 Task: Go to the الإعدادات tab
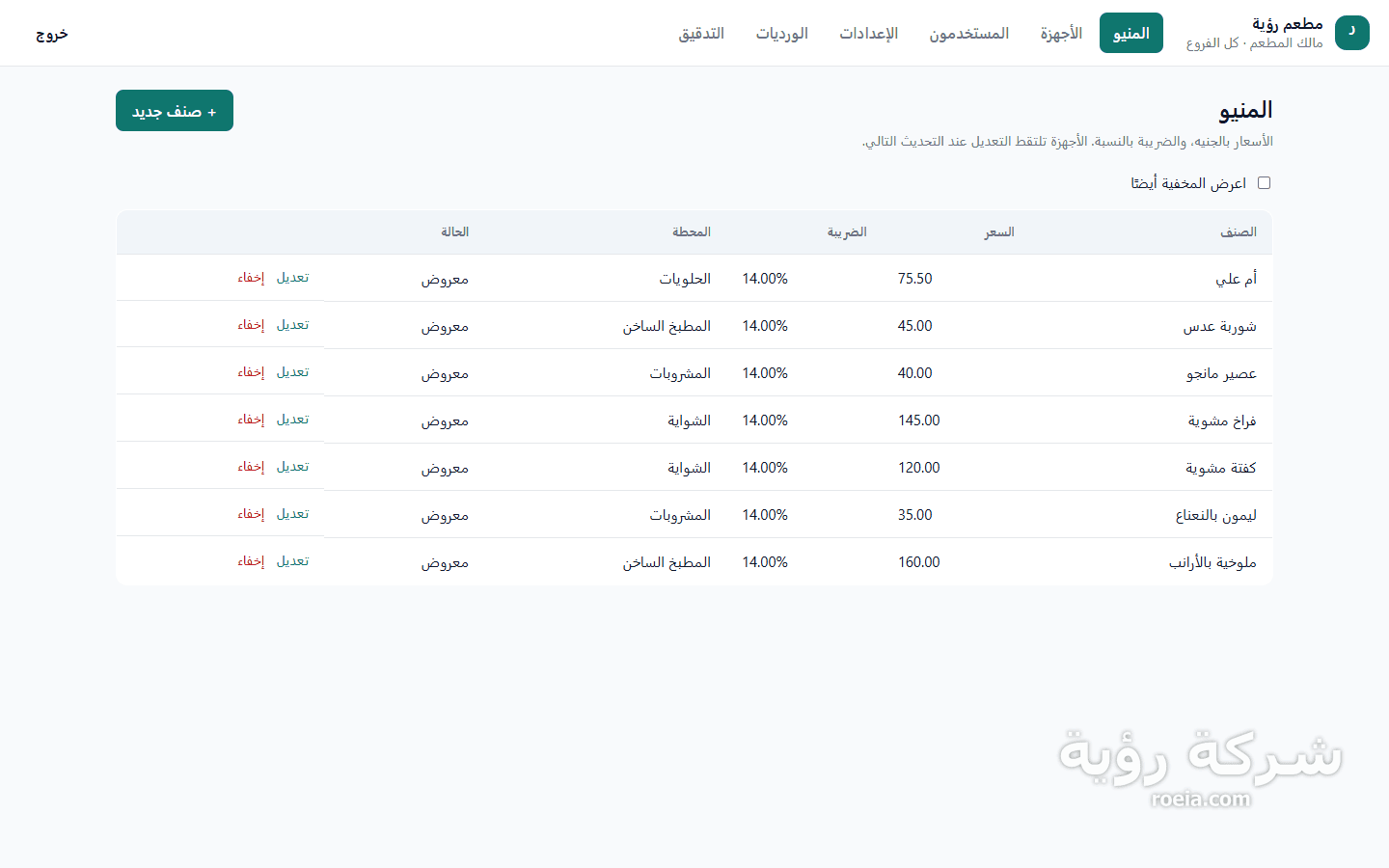[868, 33]
